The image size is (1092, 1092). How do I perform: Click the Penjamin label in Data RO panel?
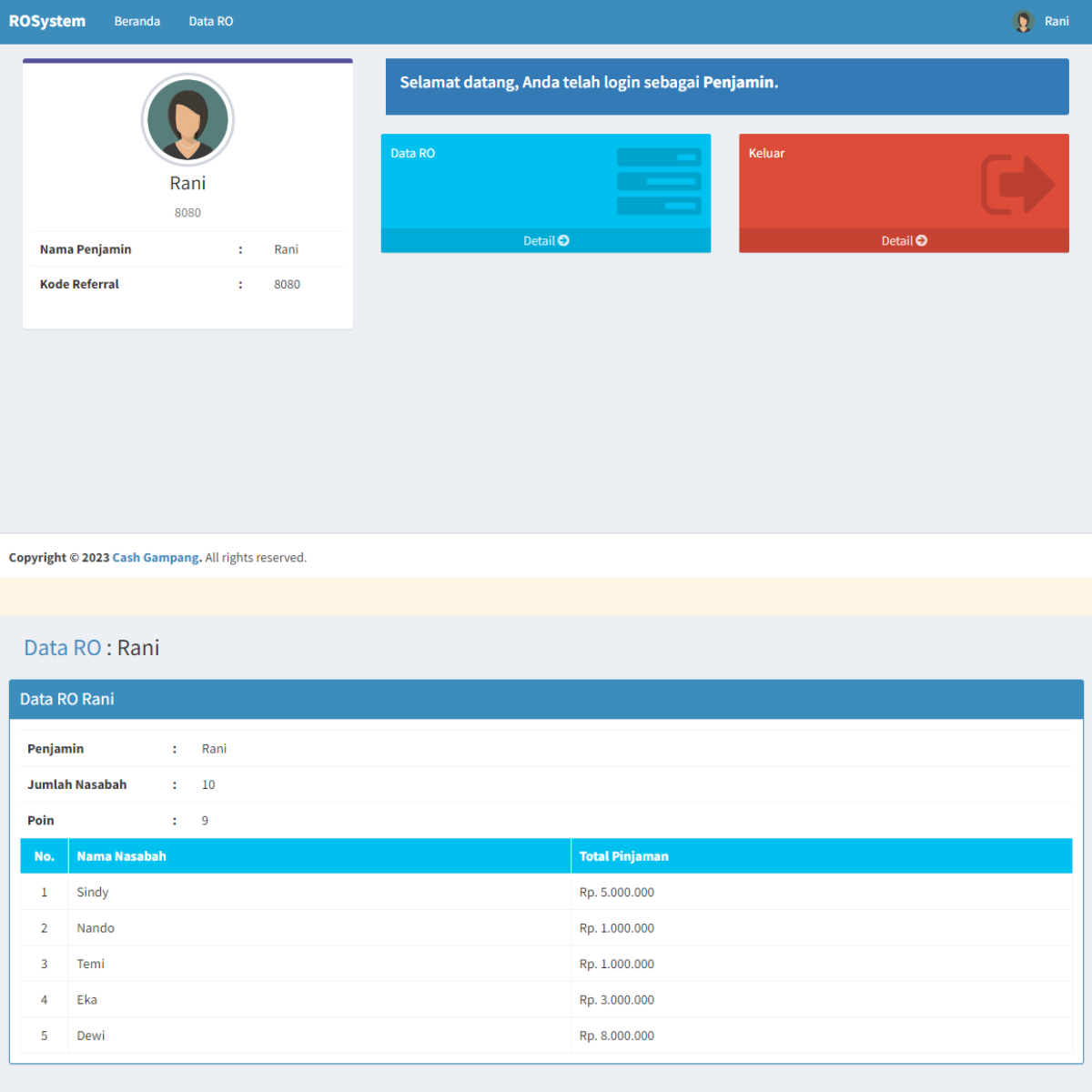point(56,749)
